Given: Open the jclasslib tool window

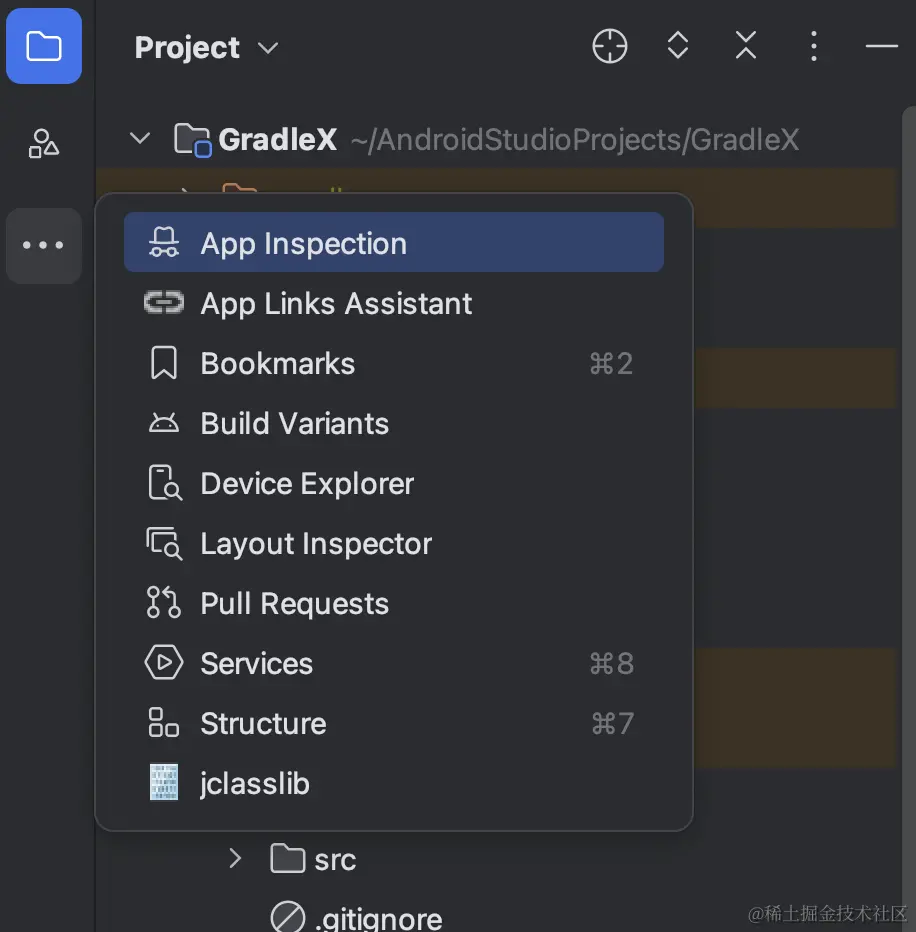Looking at the screenshot, I should pyautogui.click(x=255, y=784).
